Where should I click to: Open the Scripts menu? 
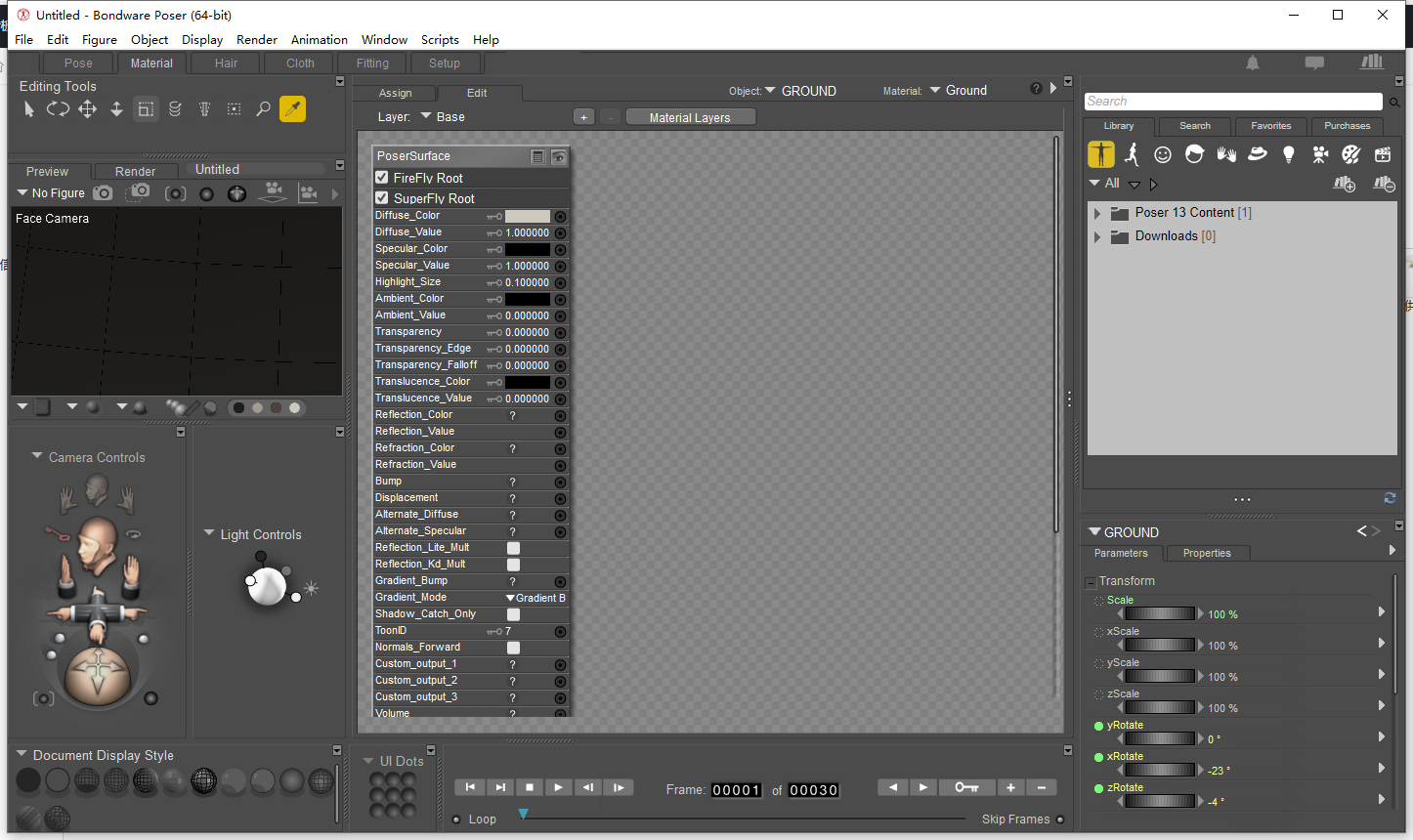point(440,40)
